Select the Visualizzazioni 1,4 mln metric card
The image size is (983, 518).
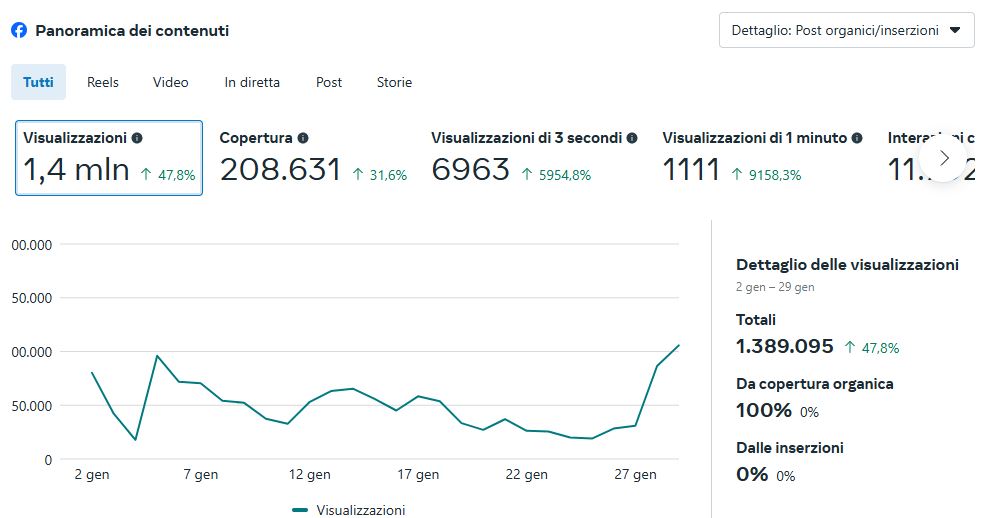109,158
